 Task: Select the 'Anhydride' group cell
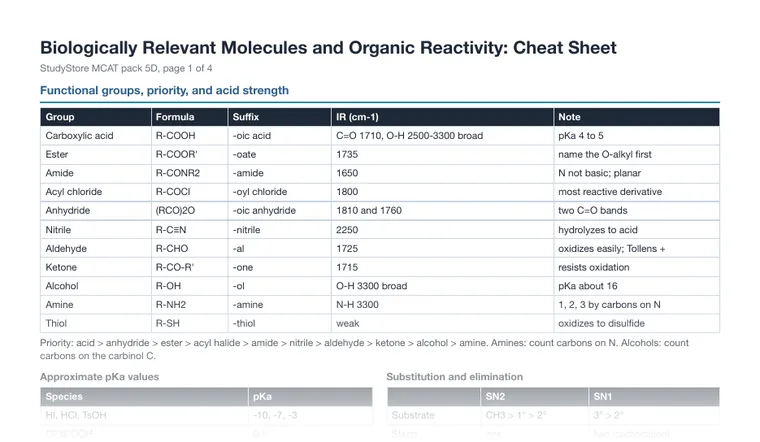(95, 211)
